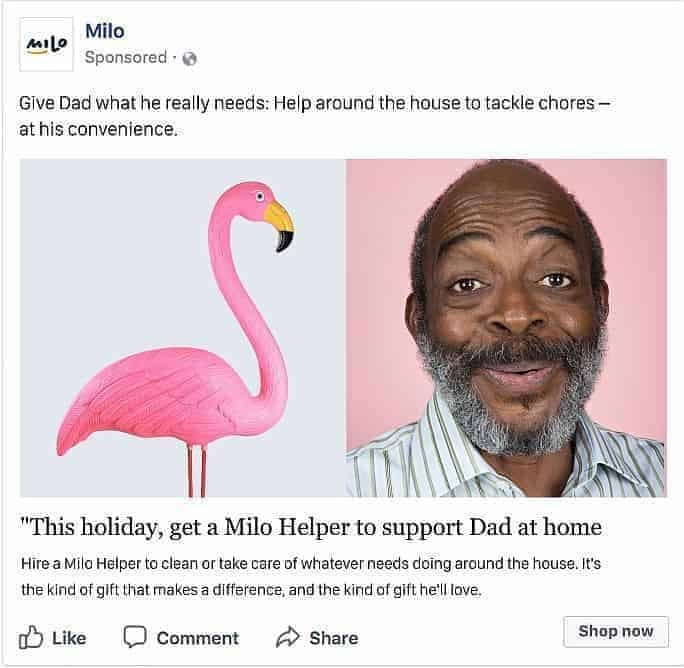The image size is (684, 668).
Task: Click the Shop now button
Action: (616, 631)
